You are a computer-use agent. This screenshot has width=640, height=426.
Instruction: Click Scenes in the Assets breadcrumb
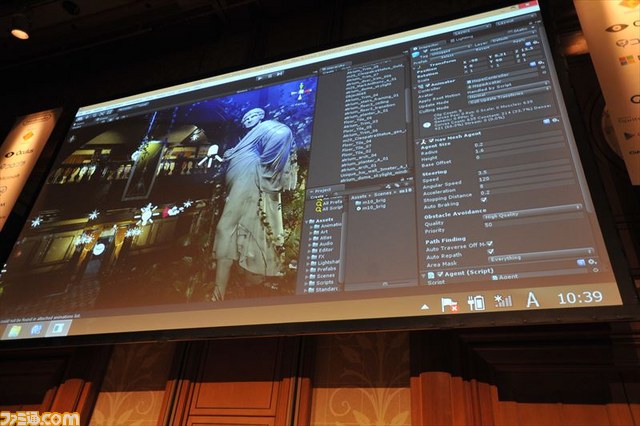click(382, 193)
